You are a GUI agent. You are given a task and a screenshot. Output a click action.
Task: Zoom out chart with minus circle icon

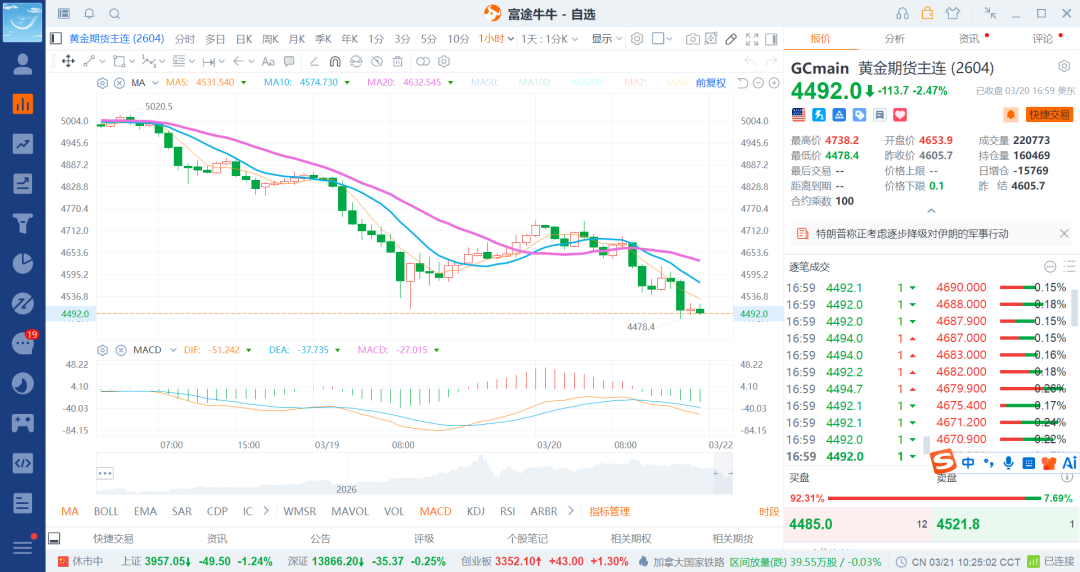pos(758,83)
